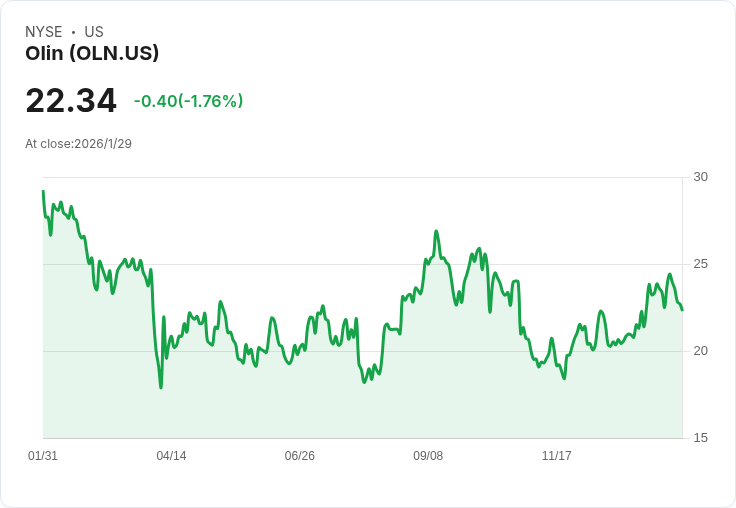736x508 pixels.
Task: Click the chart's highest peak near 09/08
Action: point(437,231)
